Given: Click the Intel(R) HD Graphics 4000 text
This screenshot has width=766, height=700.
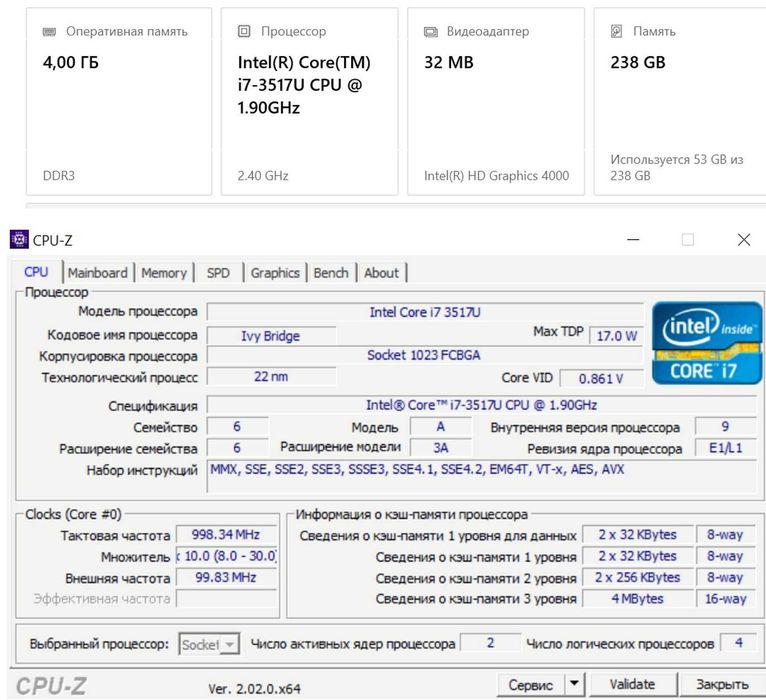Looking at the screenshot, I should click(x=496, y=176).
